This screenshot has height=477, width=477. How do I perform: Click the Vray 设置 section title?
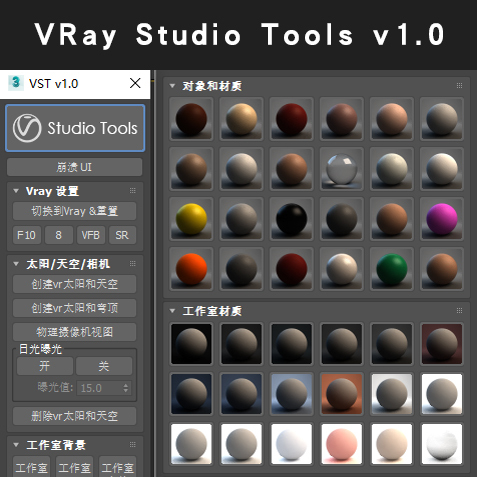click(x=52, y=191)
